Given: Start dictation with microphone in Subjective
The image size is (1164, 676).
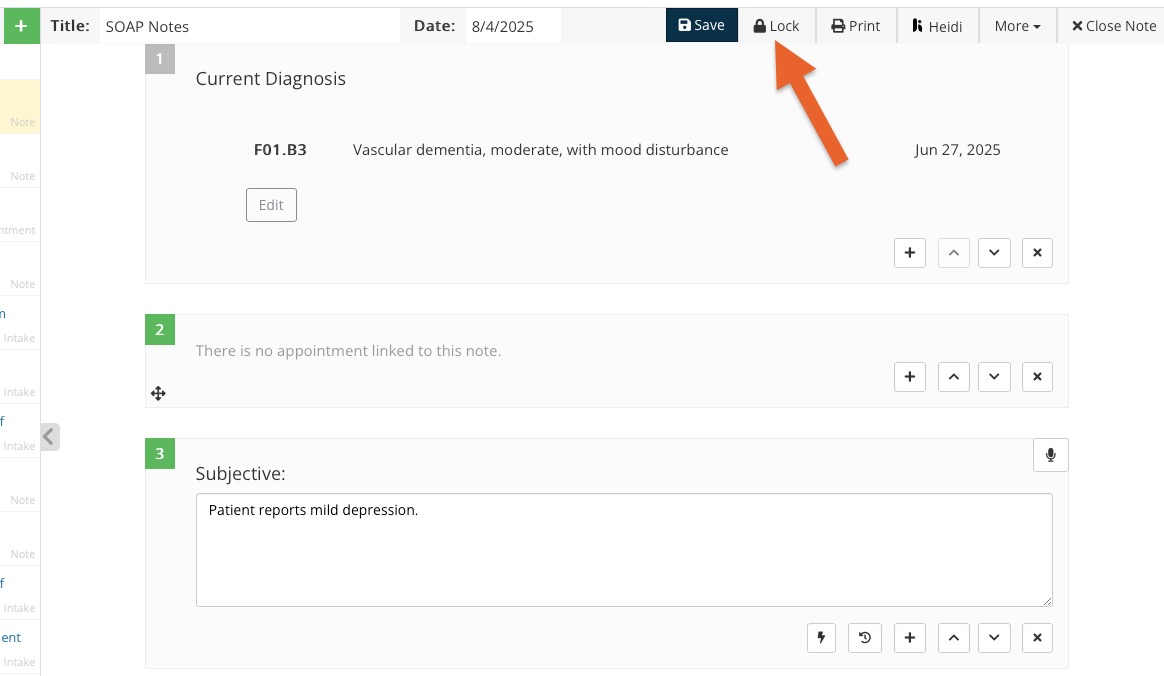Looking at the screenshot, I should click(x=1050, y=455).
